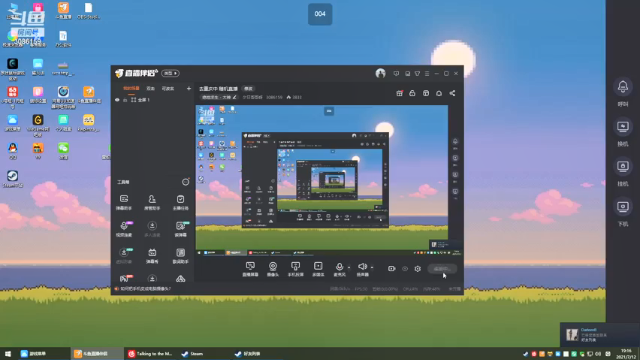Image resolution: width=640 pixels, height=360 pixels.
Task: Open QQ penguin desktop shortcut
Action: point(13,151)
